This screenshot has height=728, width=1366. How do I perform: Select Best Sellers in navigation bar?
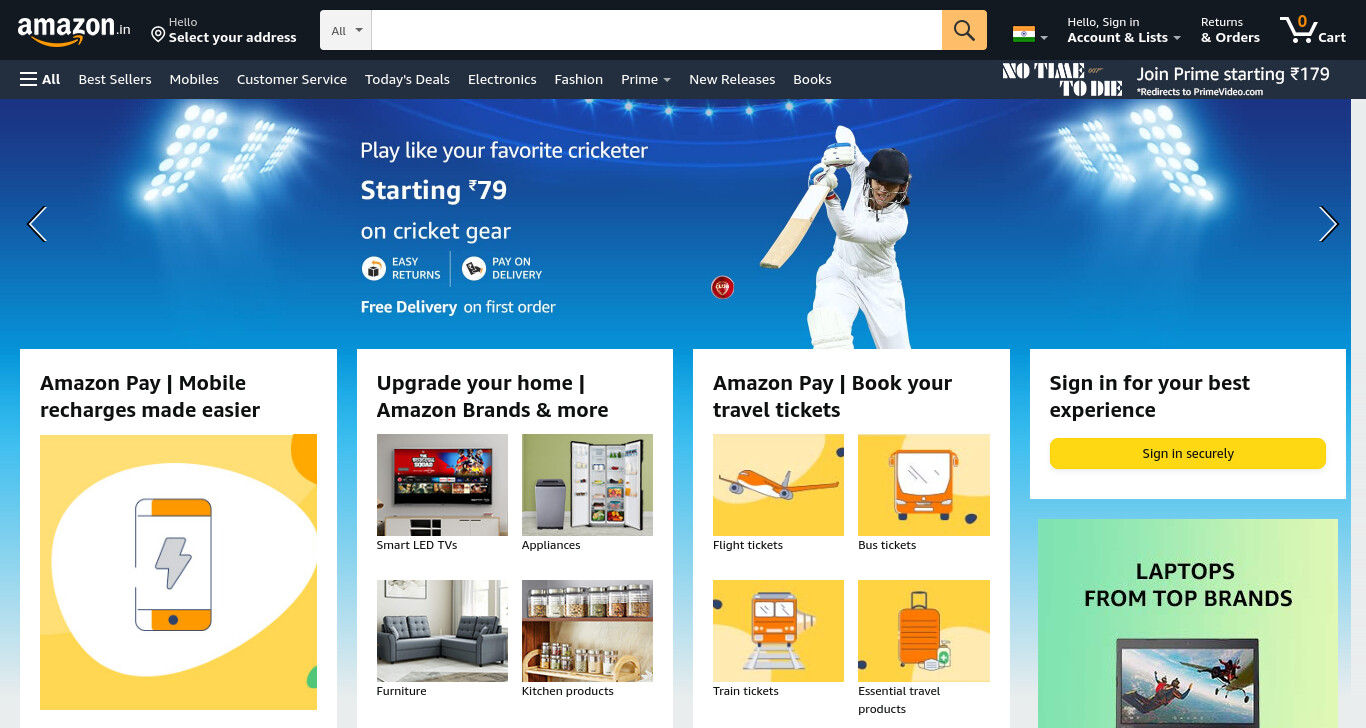point(115,79)
